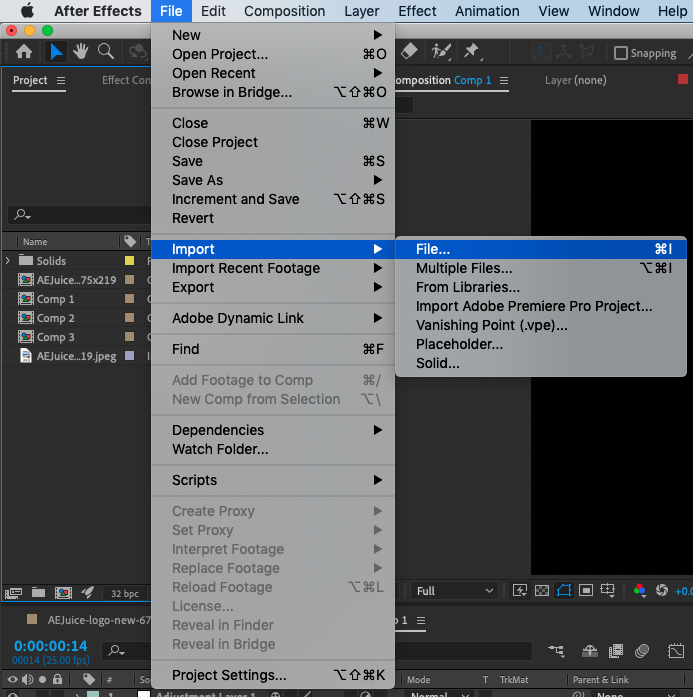Open the Full resolution dropdown
This screenshot has height=697, width=693.
click(454, 591)
